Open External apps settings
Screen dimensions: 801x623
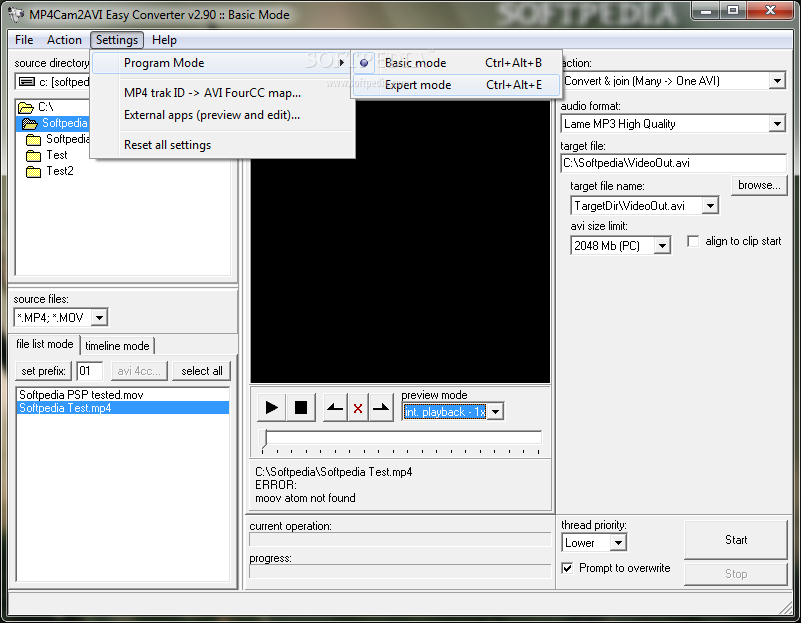click(x=212, y=115)
